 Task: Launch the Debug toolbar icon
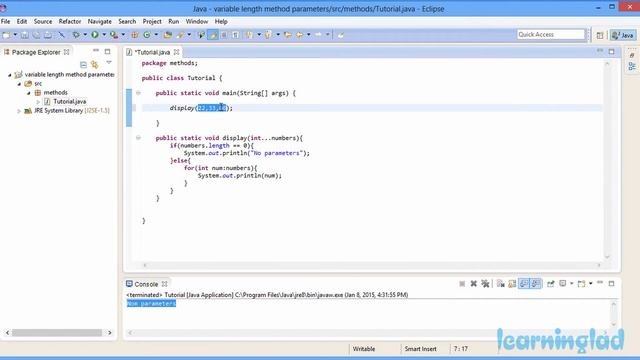[76, 35]
